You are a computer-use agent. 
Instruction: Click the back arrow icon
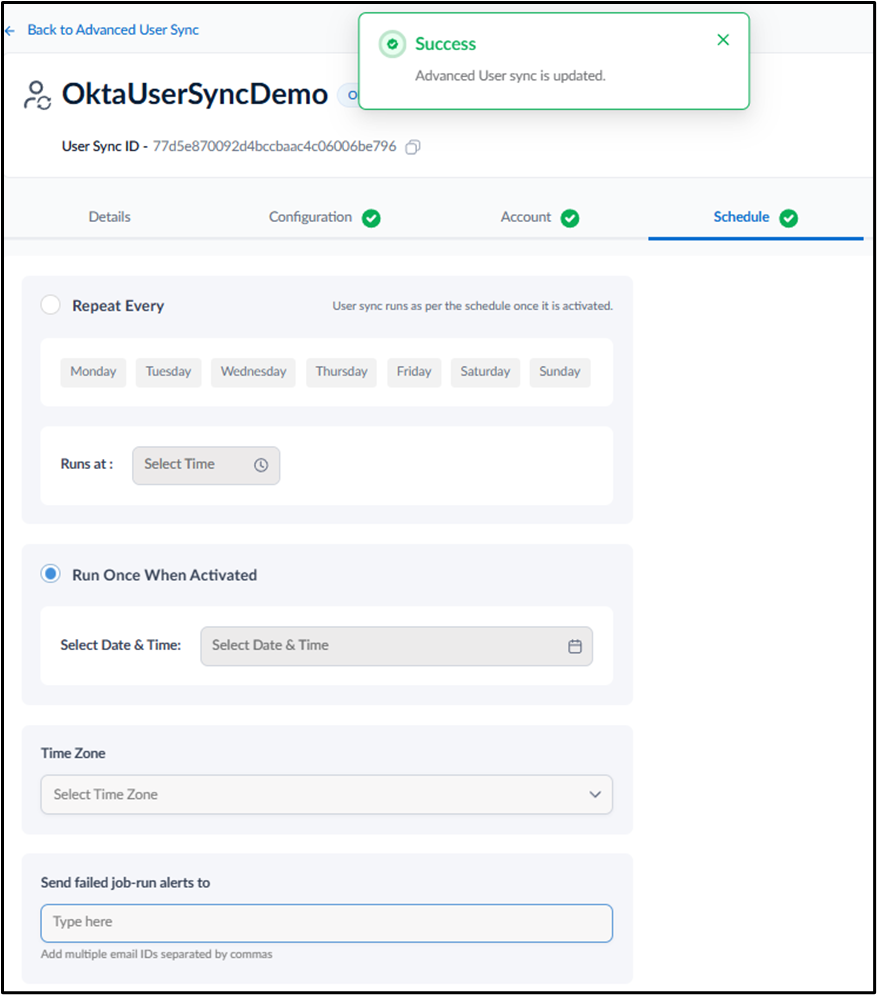pyautogui.click(x=10, y=30)
